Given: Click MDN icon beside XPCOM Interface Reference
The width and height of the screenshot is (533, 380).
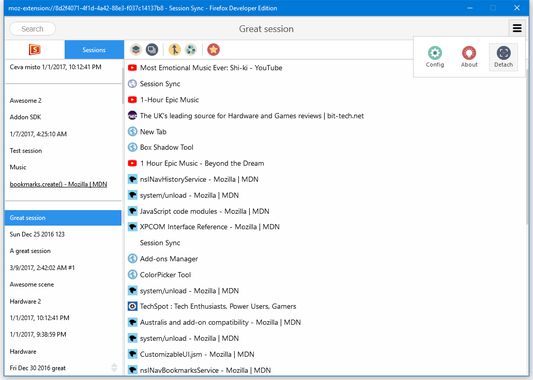Looking at the screenshot, I should pyautogui.click(x=132, y=227).
